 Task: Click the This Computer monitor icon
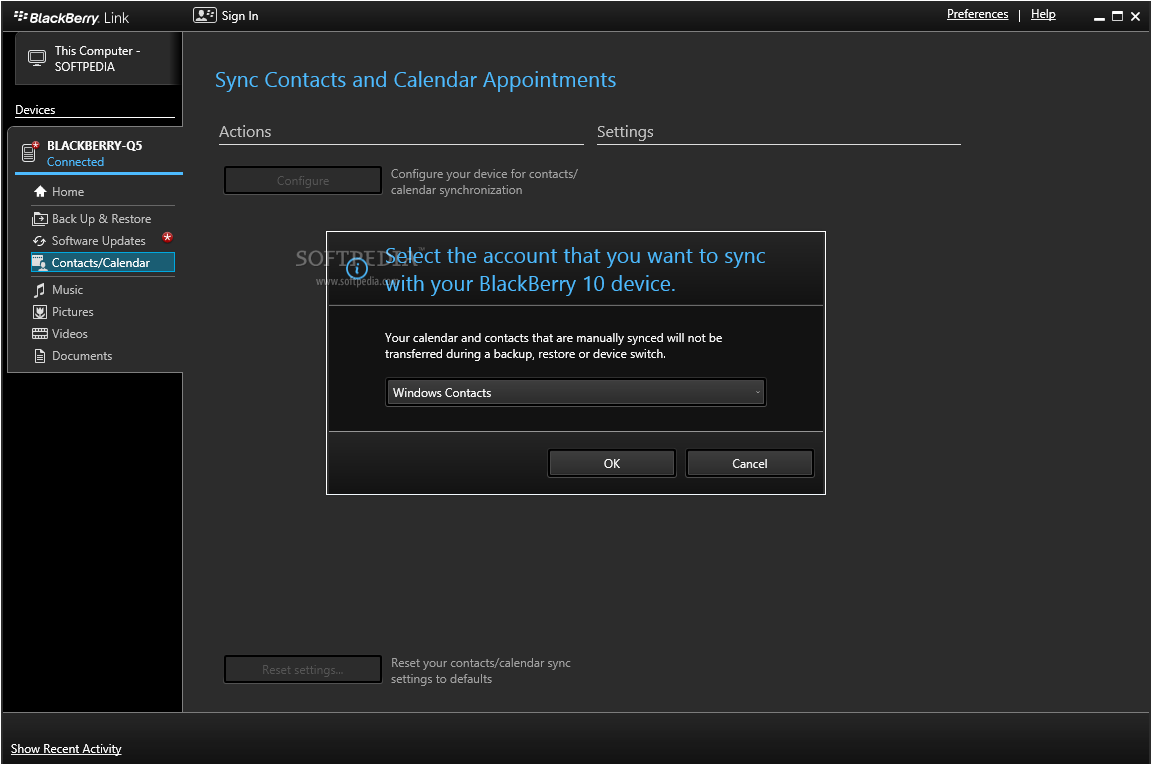tap(37, 58)
